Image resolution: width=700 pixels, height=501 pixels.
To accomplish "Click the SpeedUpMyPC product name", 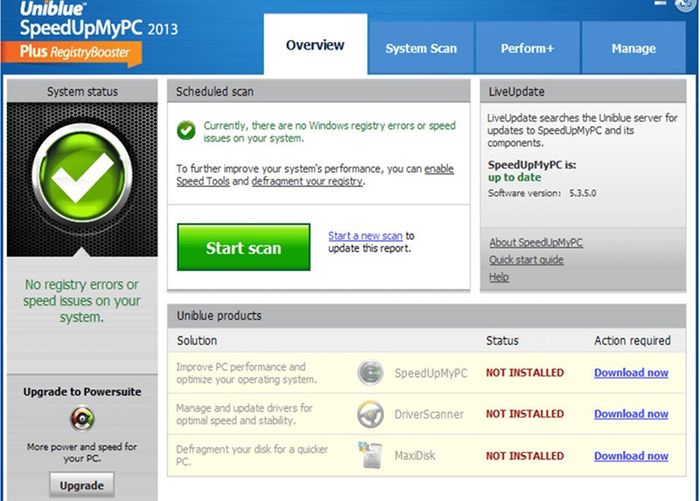I will click(431, 373).
